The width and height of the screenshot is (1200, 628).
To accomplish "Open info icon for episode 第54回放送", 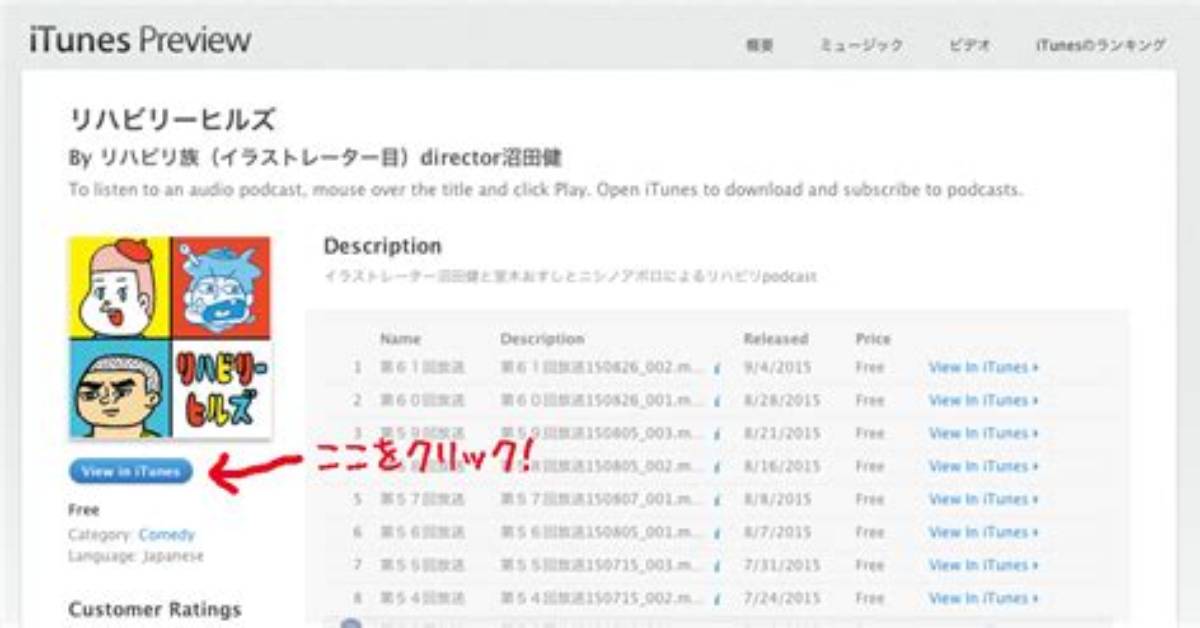I will pos(717,599).
